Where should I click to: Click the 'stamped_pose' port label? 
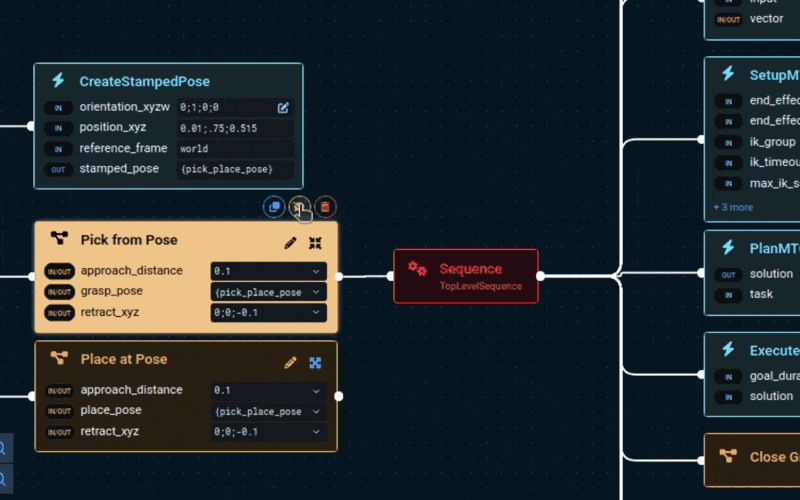pyautogui.click(x=119, y=168)
